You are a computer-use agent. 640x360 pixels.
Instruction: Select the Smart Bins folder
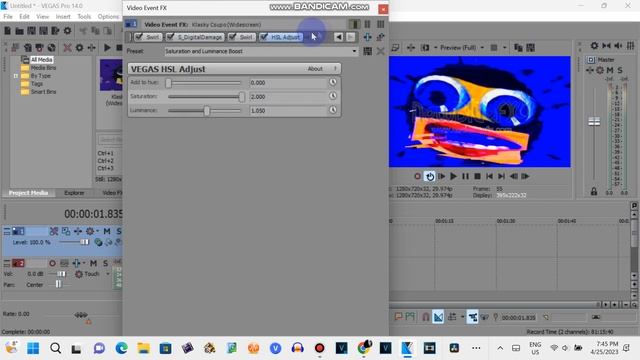(x=43, y=92)
